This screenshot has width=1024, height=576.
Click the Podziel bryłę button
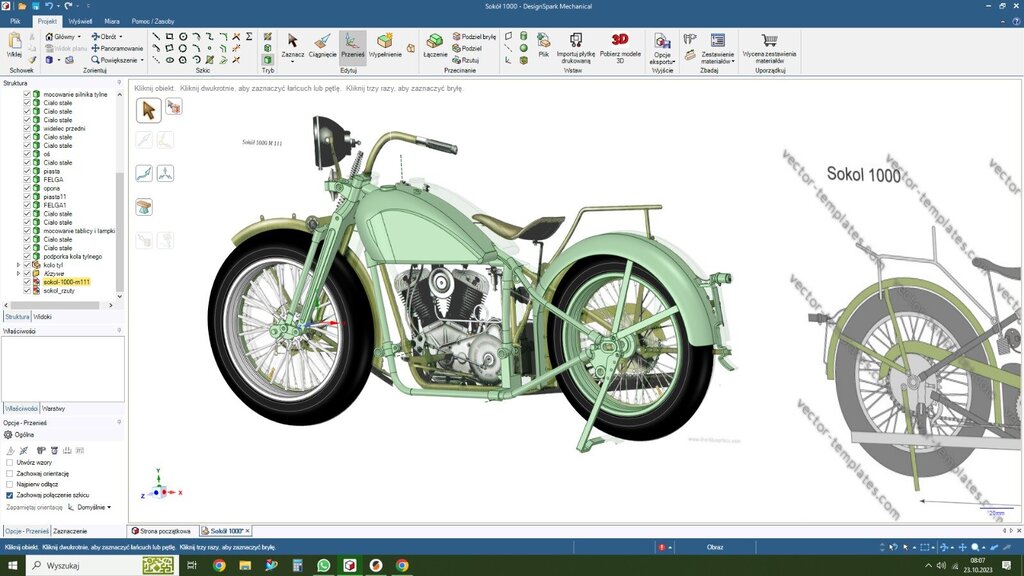(472, 36)
